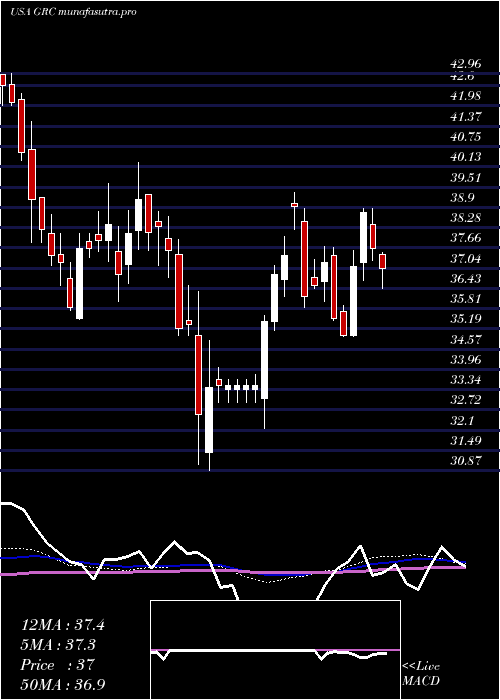Screen dimensions: 500x700
Task: Click the 36.43 price axis label
Action: [x=466, y=279]
